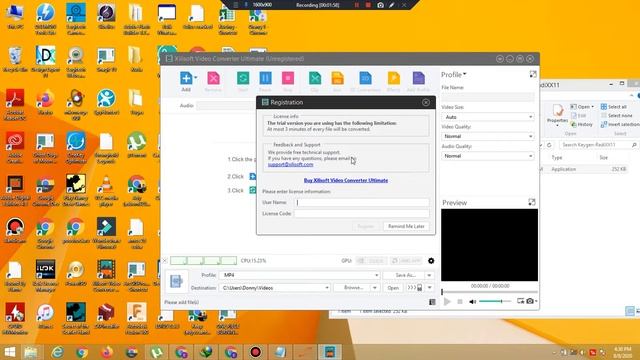
Task: Open the Save As dropdown arrow
Action: click(429, 276)
